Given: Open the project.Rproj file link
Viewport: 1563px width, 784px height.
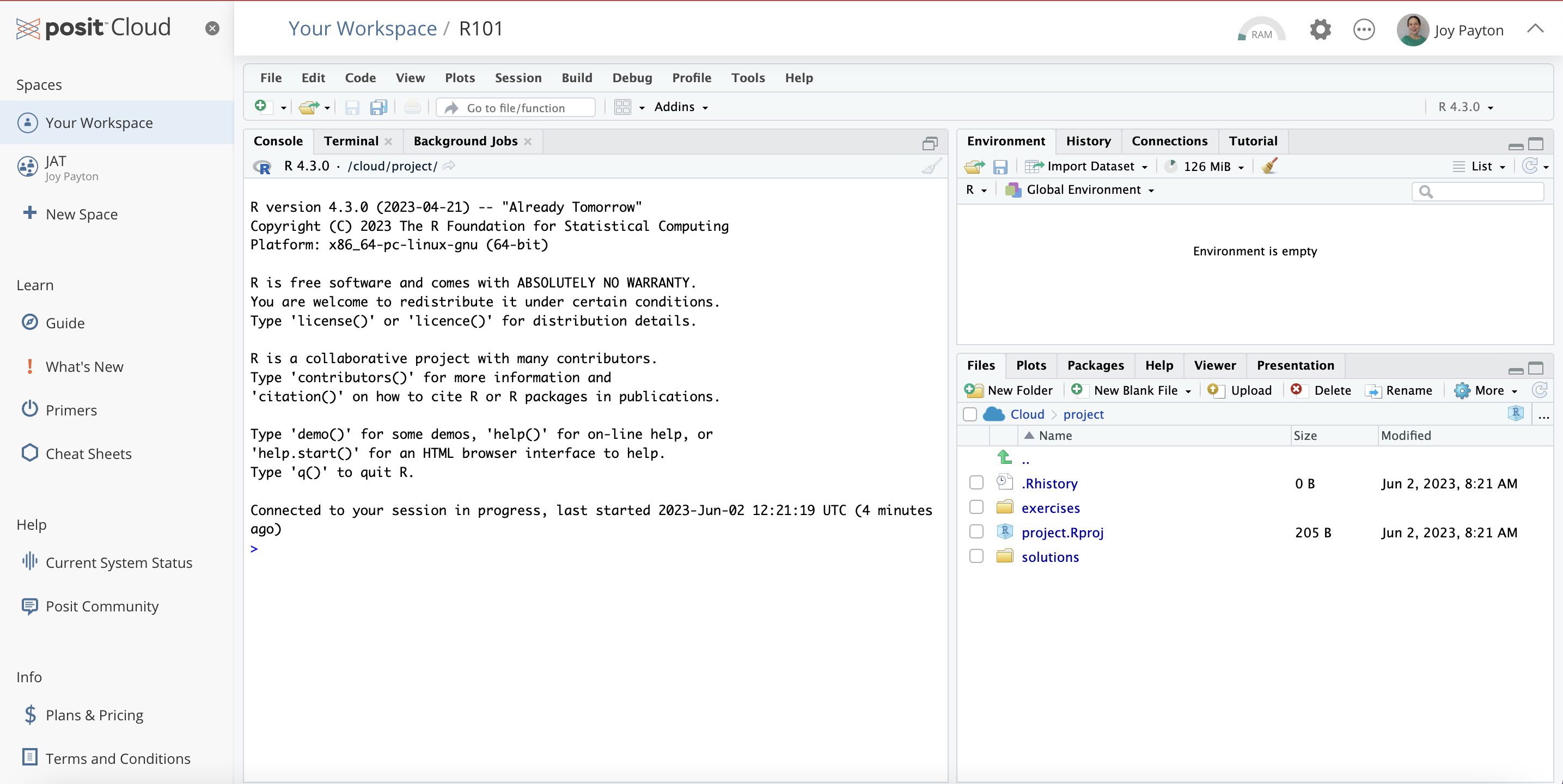Looking at the screenshot, I should (x=1062, y=532).
